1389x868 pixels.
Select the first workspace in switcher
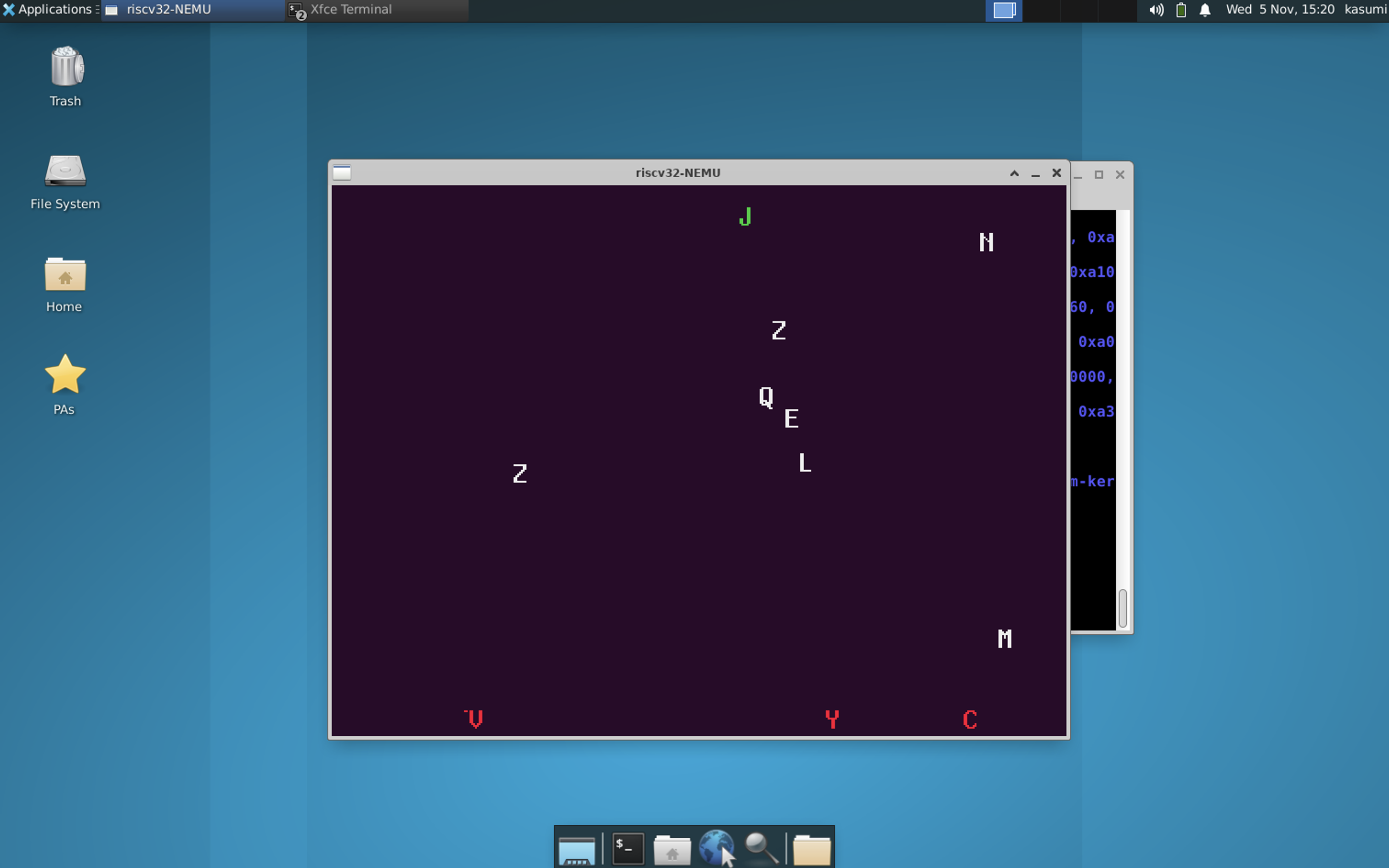[1004, 10]
